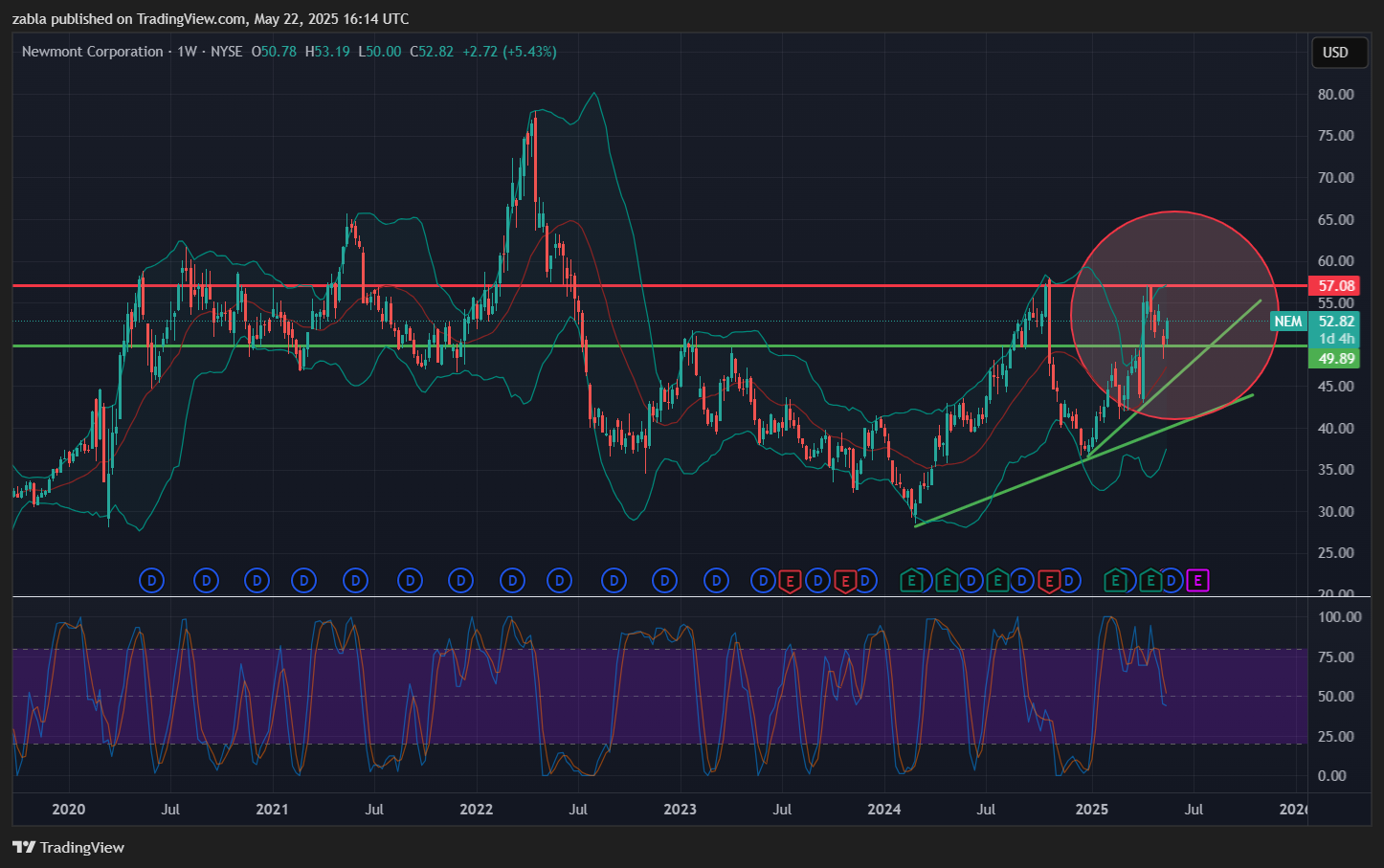Click the close value C52.82
Viewport: 1384px width, 868px height.
[432, 52]
